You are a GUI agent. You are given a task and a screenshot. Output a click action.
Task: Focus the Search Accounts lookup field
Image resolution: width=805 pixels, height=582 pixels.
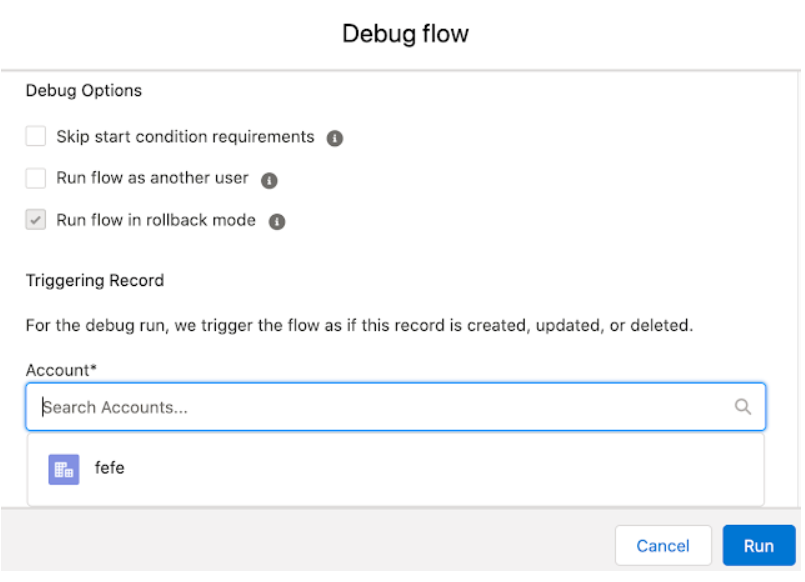click(396, 407)
